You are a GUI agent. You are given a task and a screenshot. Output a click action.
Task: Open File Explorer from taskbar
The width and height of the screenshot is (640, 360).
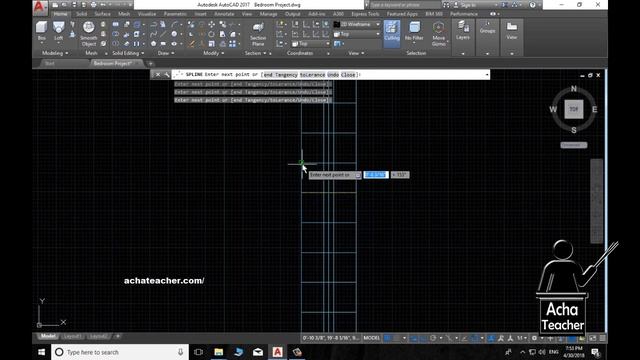click(218, 352)
